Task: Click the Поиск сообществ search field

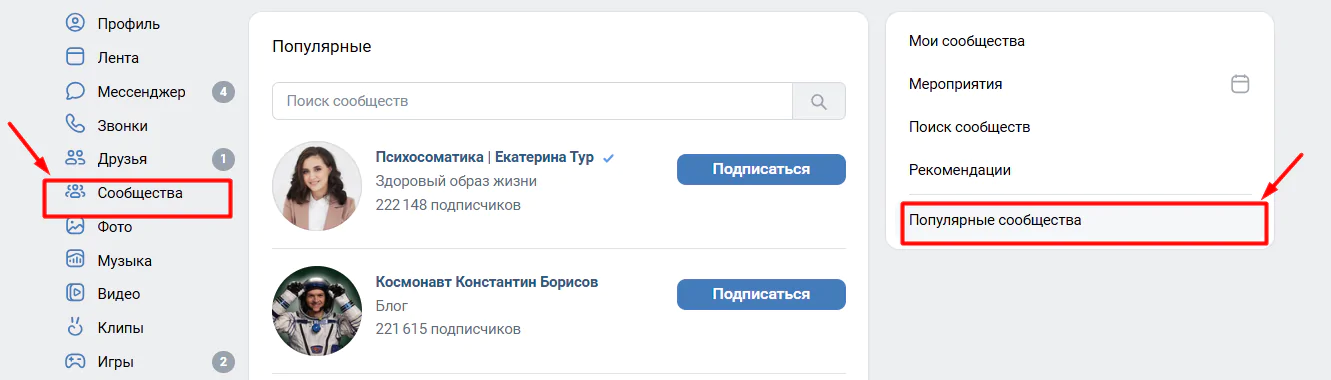Action: coord(532,101)
